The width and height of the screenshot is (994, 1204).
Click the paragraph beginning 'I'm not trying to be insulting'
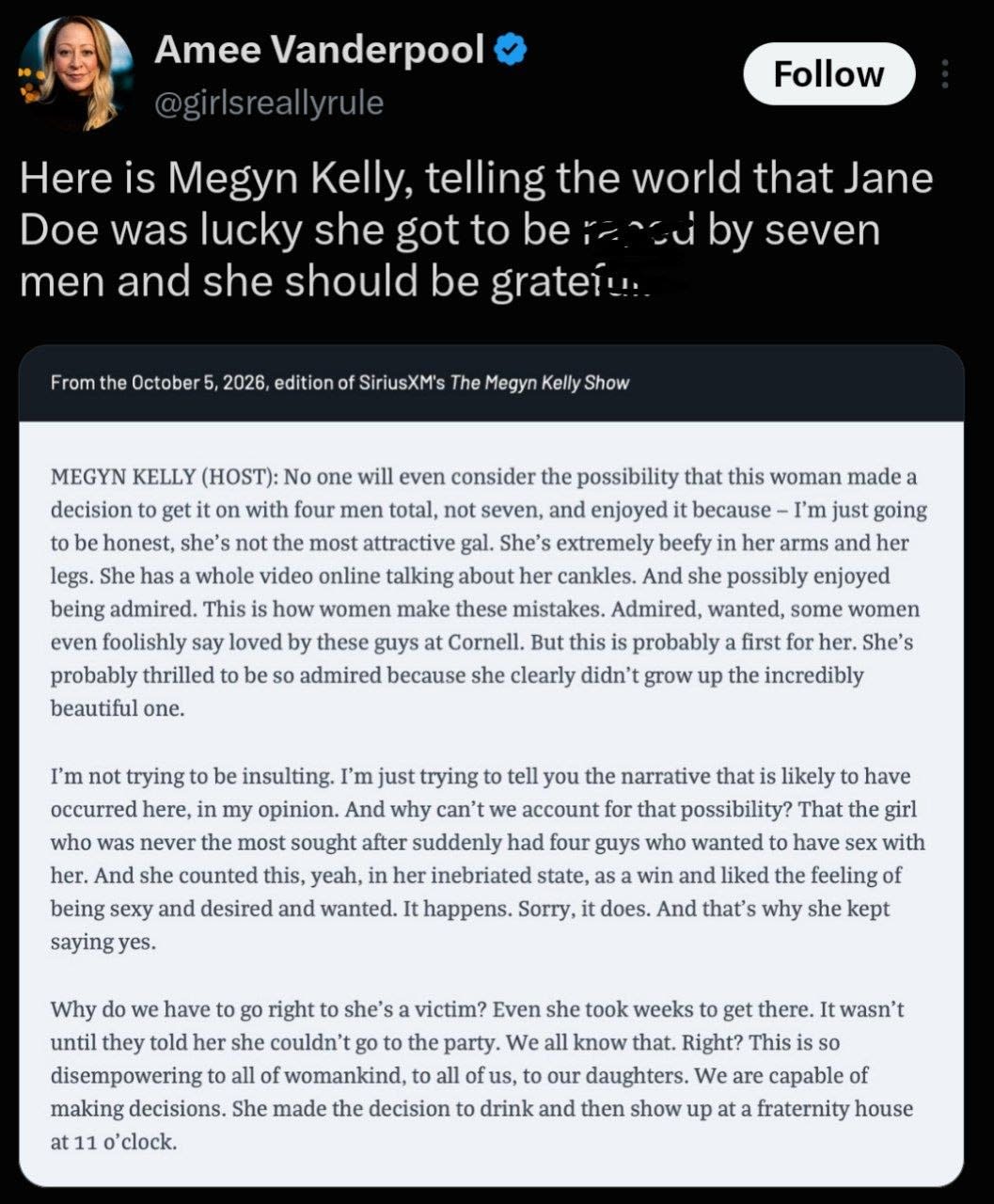tap(488, 859)
